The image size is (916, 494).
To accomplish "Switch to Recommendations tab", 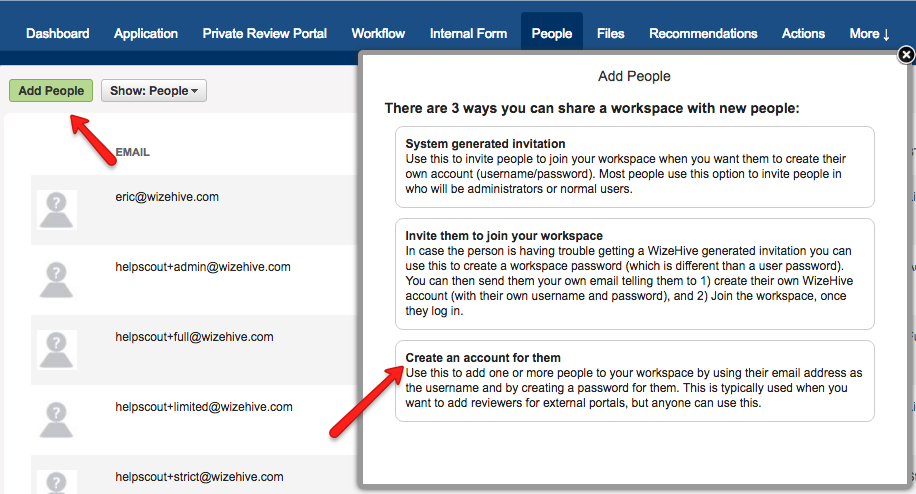I will coord(703,34).
